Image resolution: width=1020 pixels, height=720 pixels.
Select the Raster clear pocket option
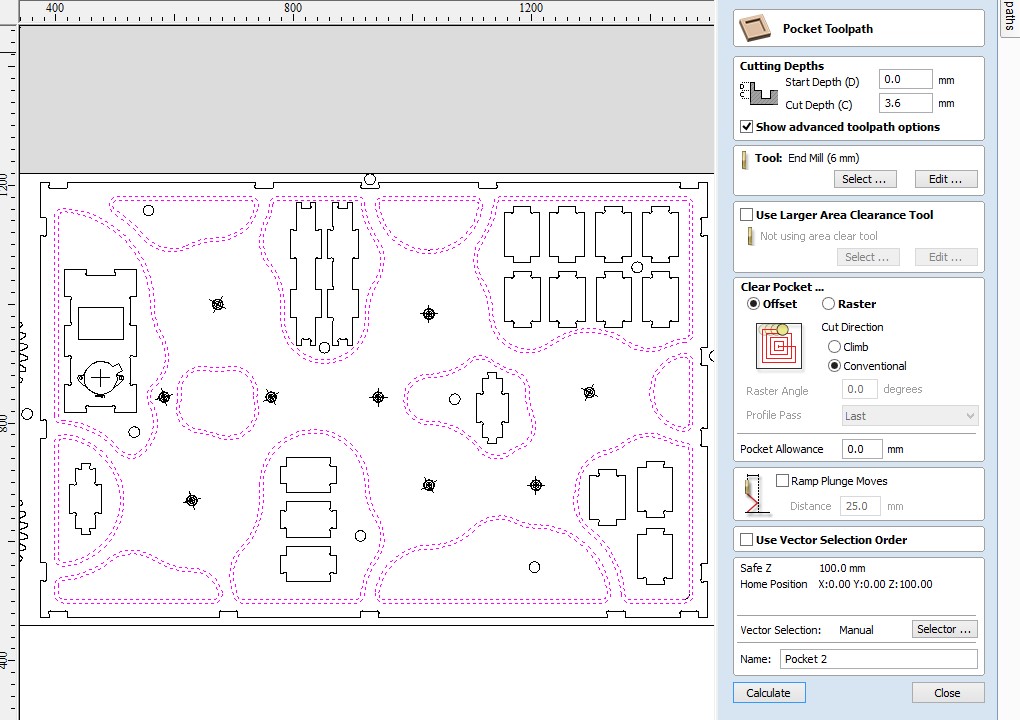pos(828,304)
